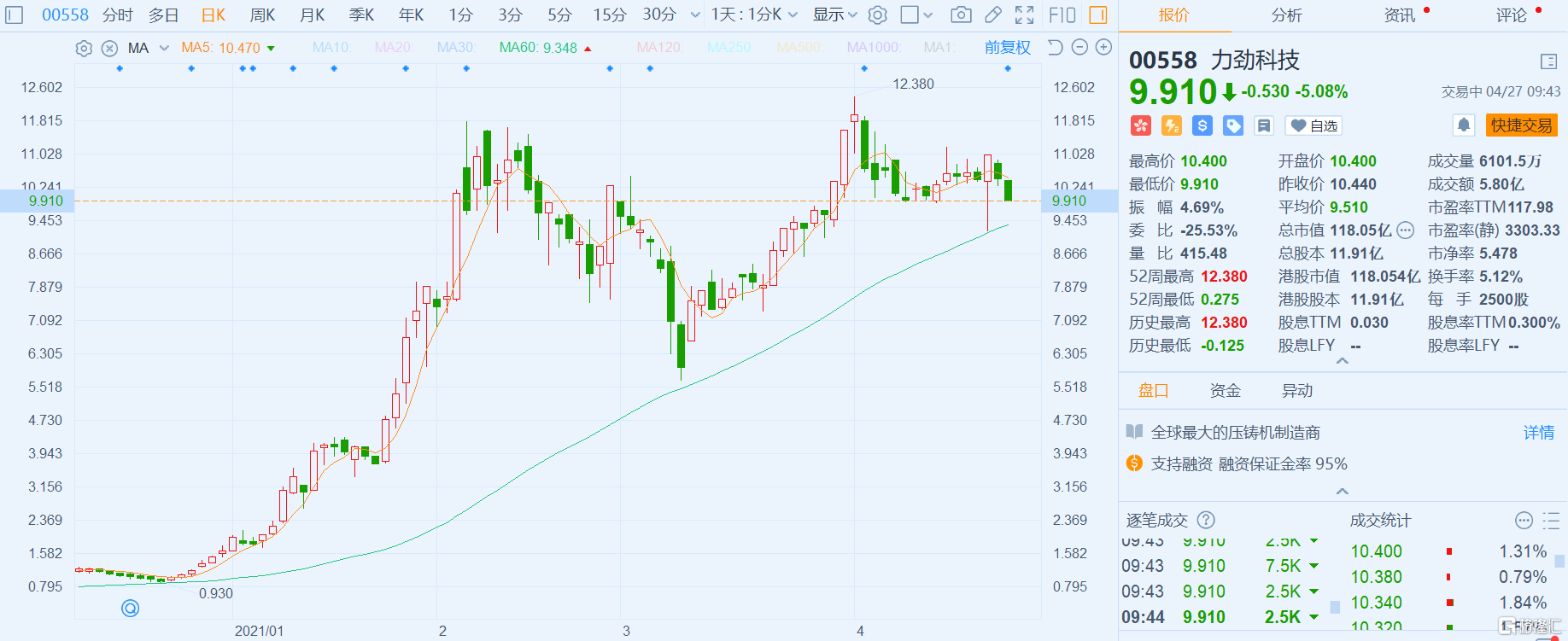Switch to 周K weekly chart

click(262, 15)
